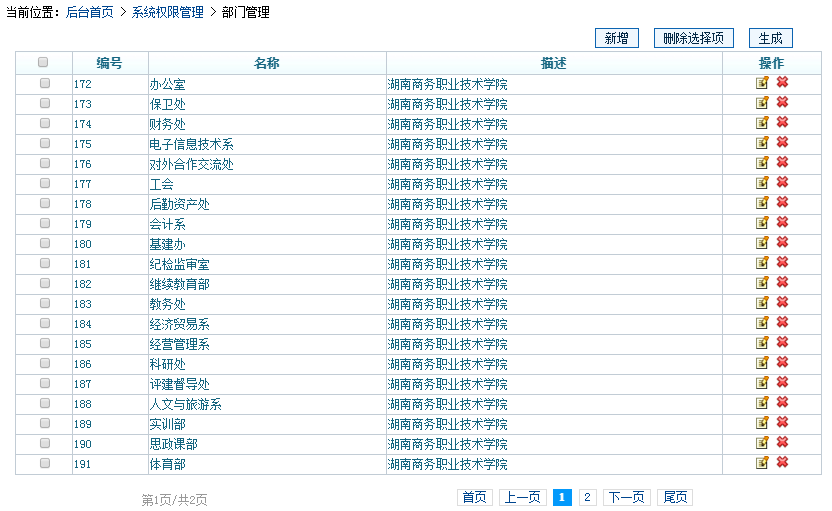Delete the 纪检监审室 row
The image size is (832, 511).
782,263
